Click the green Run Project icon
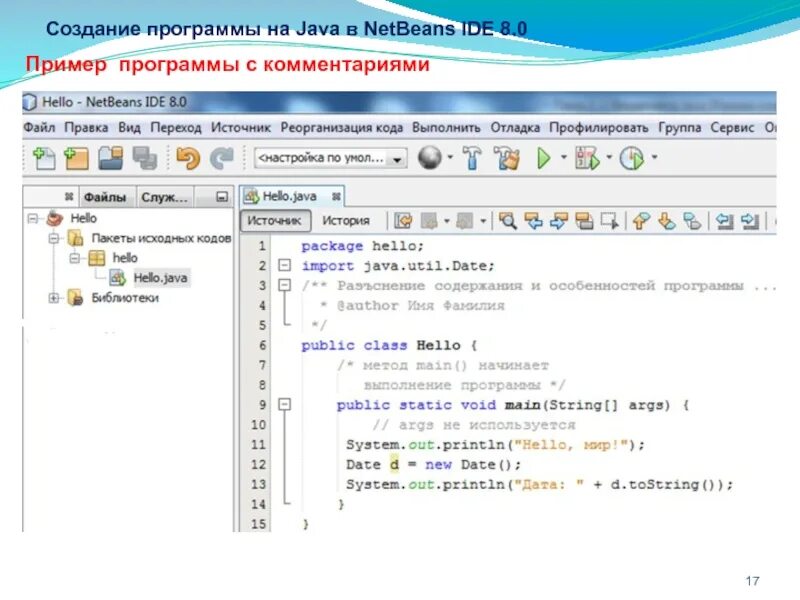The width and height of the screenshot is (800, 600). [x=544, y=158]
